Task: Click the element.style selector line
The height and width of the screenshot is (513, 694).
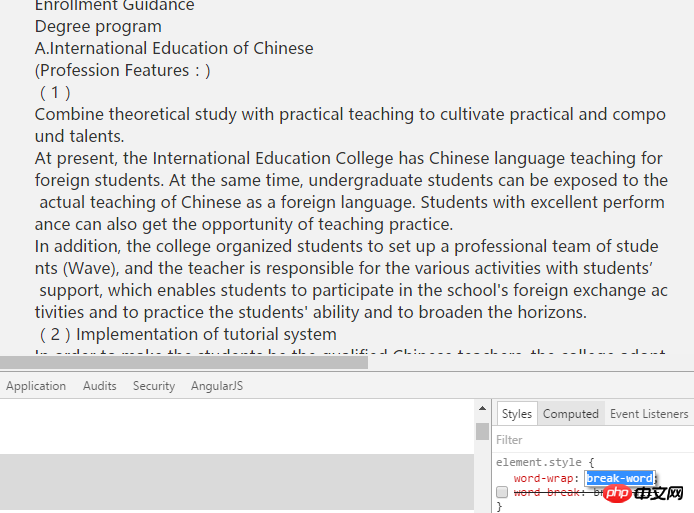Action: tap(545, 463)
